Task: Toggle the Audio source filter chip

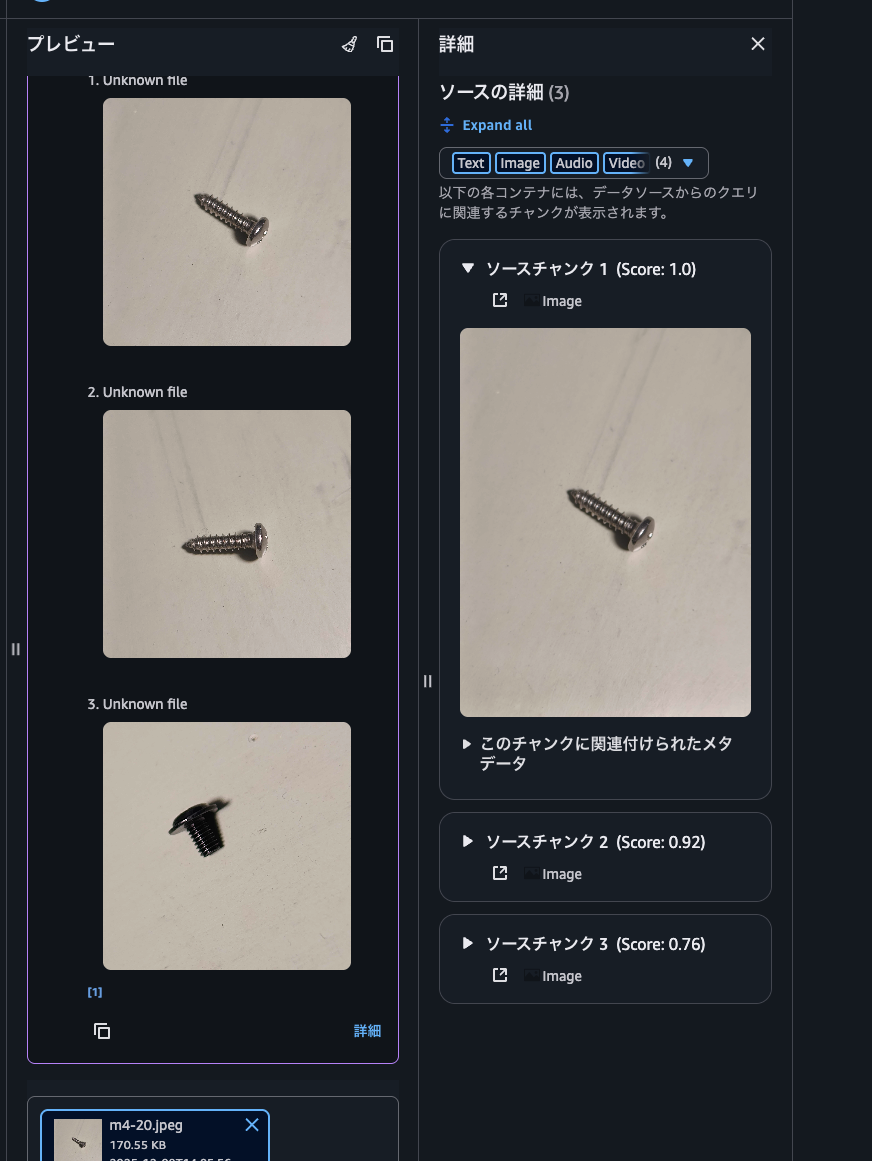Action: (x=574, y=163)
